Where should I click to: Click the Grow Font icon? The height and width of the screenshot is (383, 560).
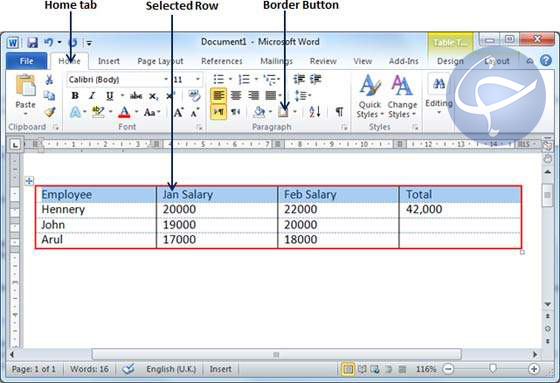(x=179, y=113)
